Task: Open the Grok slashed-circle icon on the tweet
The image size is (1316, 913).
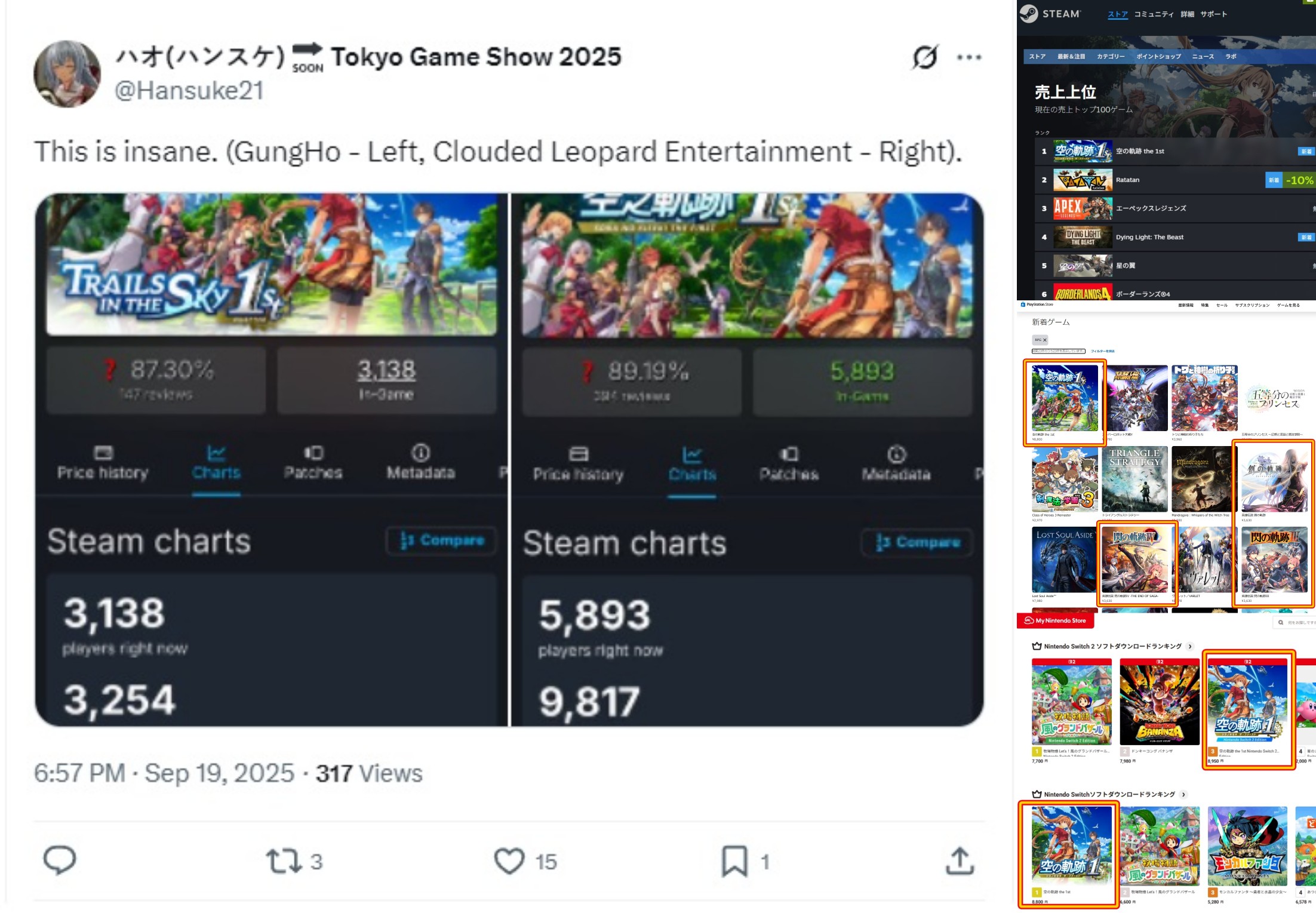Action: click(x=925, y=57)
